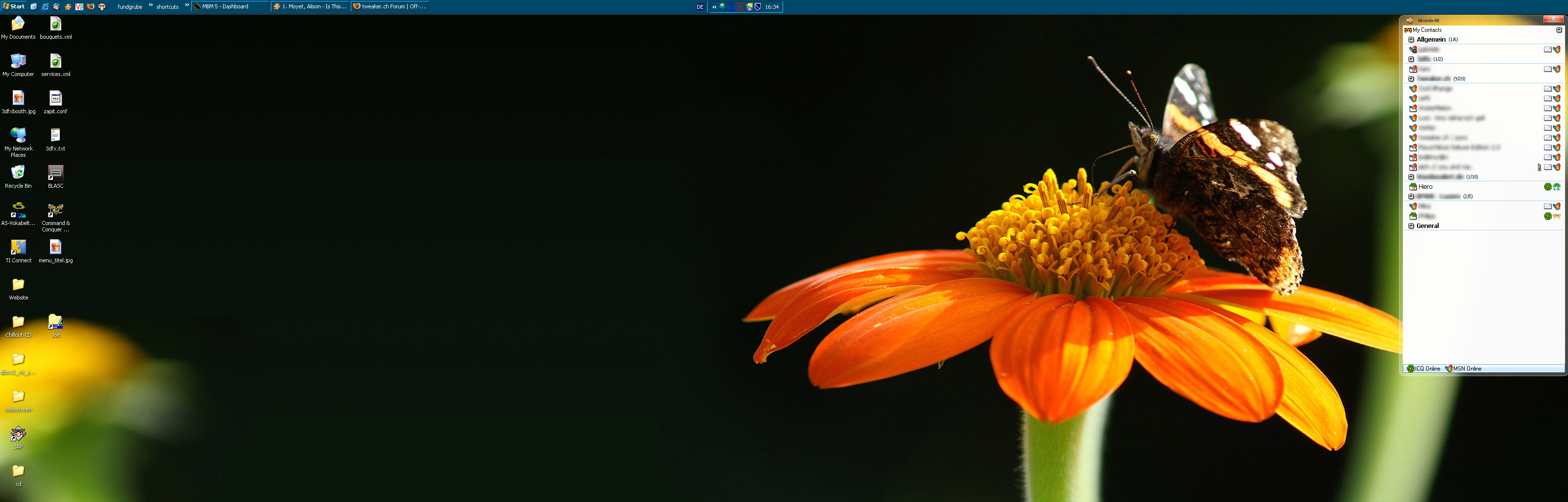1568x502 pixels.
Task: Click the phone icon in the contact list
Action: pos(1539,168)
